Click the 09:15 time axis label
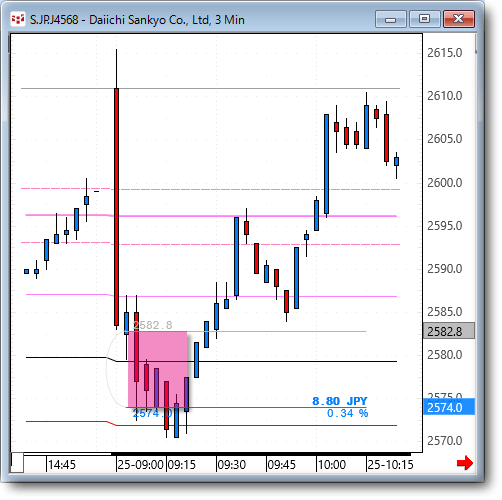502x500 pixels. click(x=182, y=464)
